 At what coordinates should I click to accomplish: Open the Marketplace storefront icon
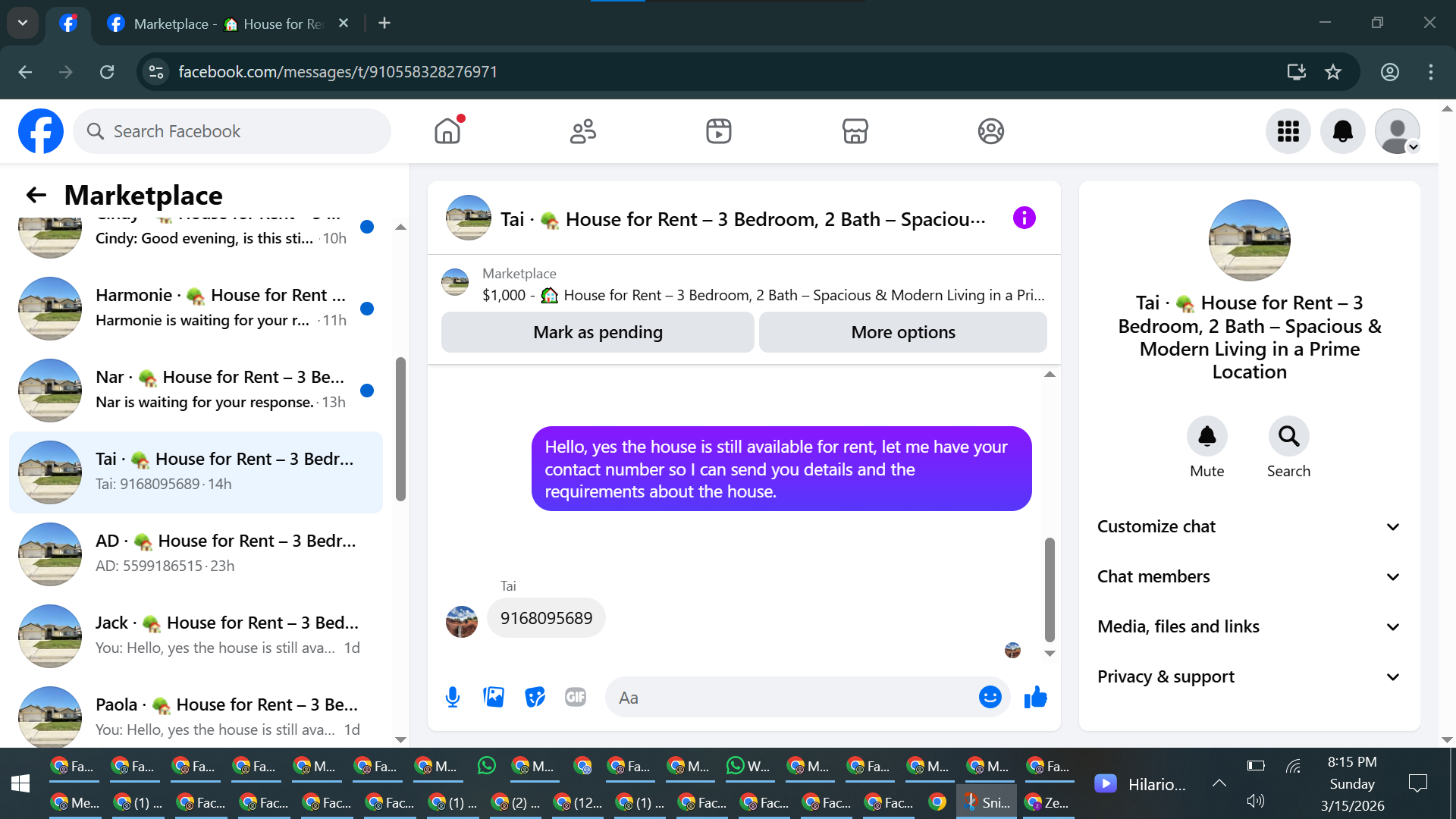click(855, 131)
